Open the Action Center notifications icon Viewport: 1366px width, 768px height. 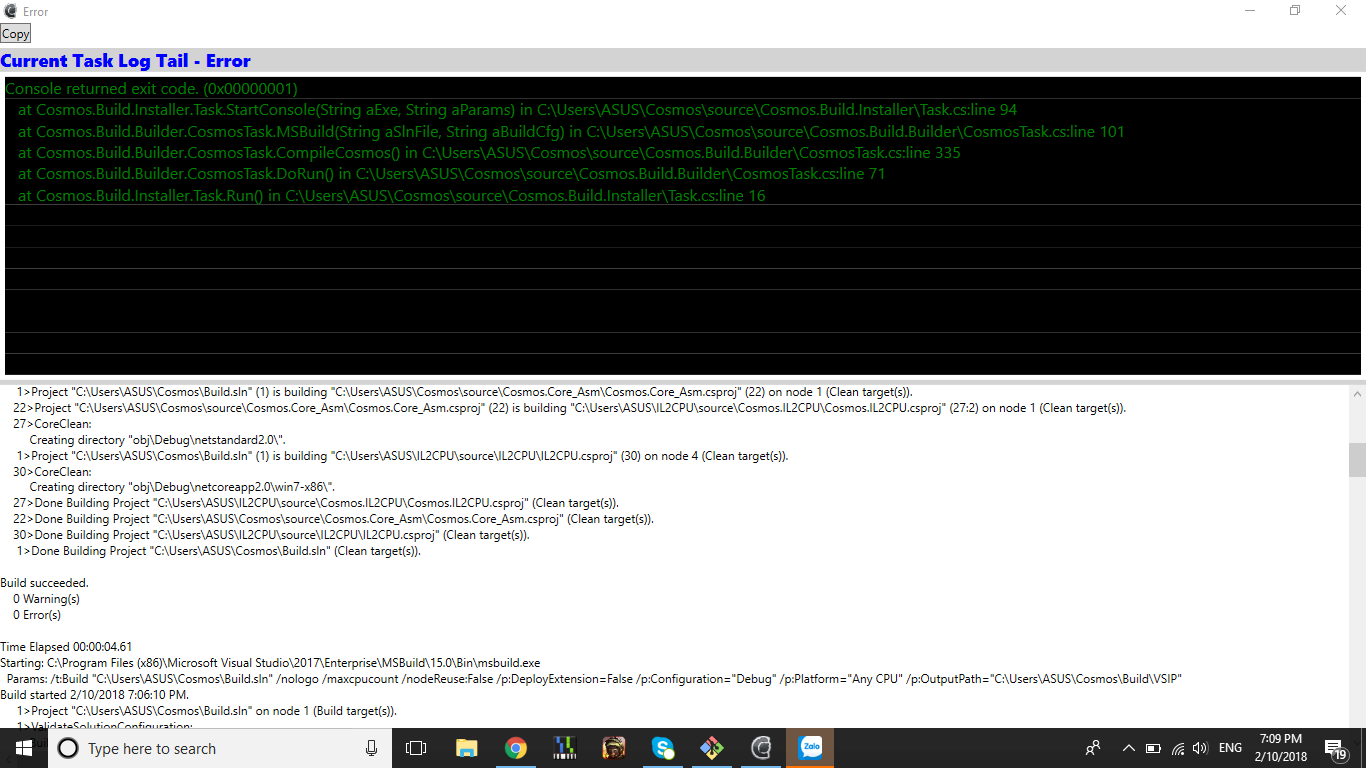point(1336,748)
